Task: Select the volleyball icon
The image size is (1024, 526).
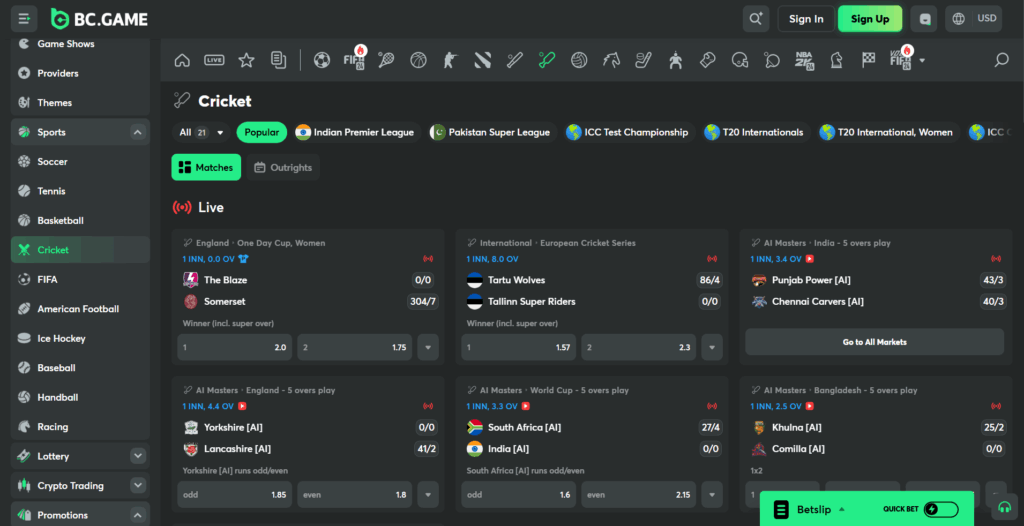Action: (579, 60)
